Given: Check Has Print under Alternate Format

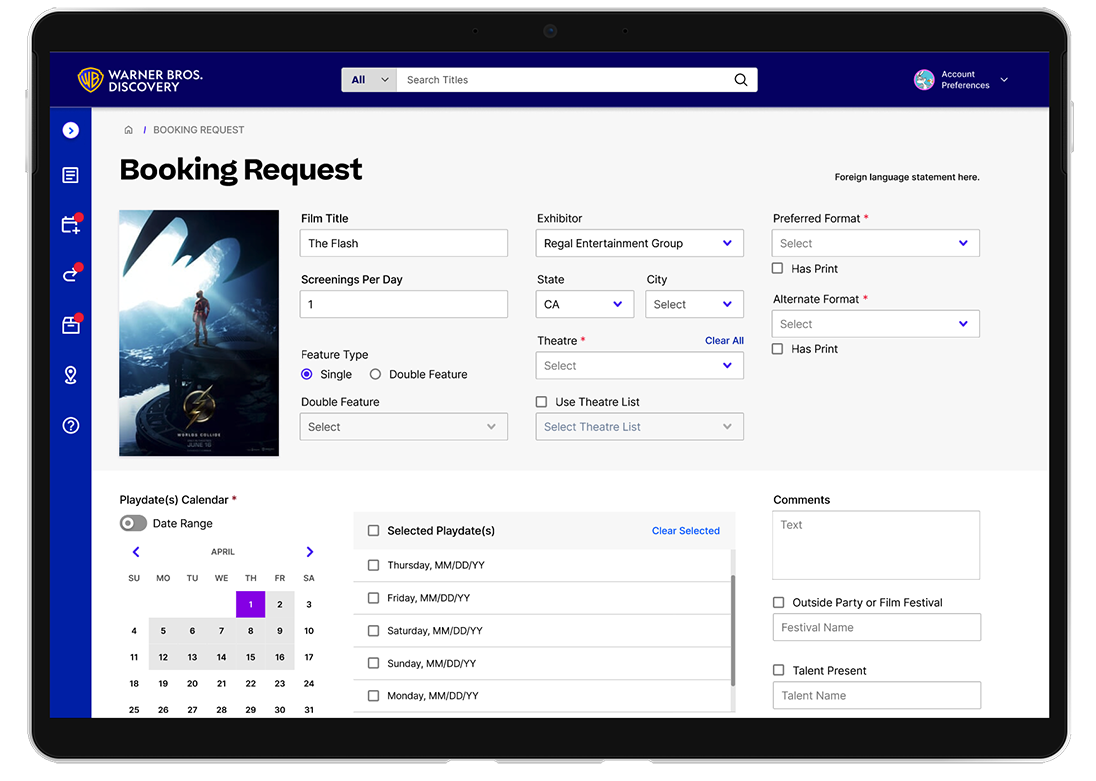Looking at the screenshot, I should pyautogui.click(x=777, y=349).
